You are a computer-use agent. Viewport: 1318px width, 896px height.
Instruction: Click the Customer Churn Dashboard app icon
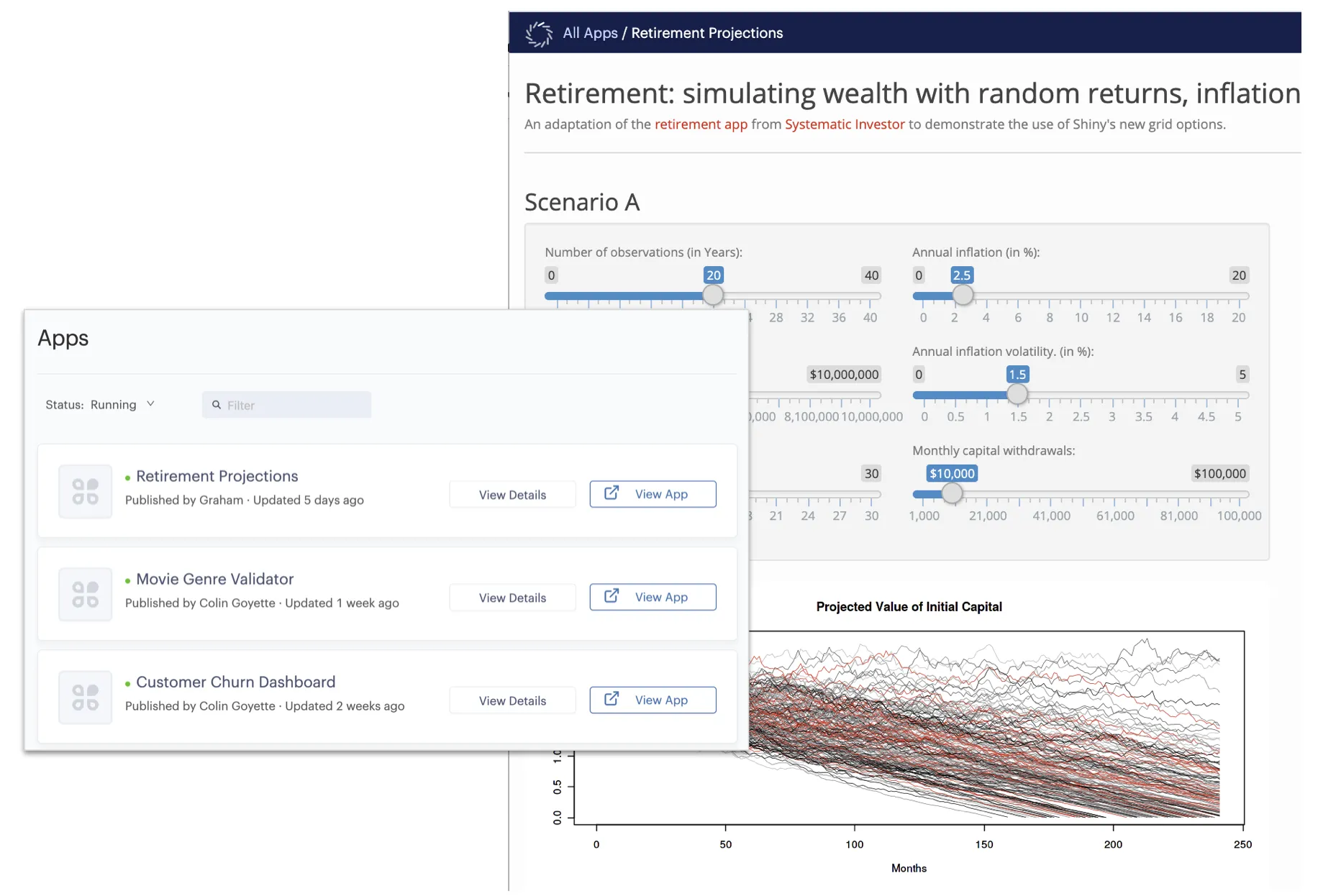(85, 698)
